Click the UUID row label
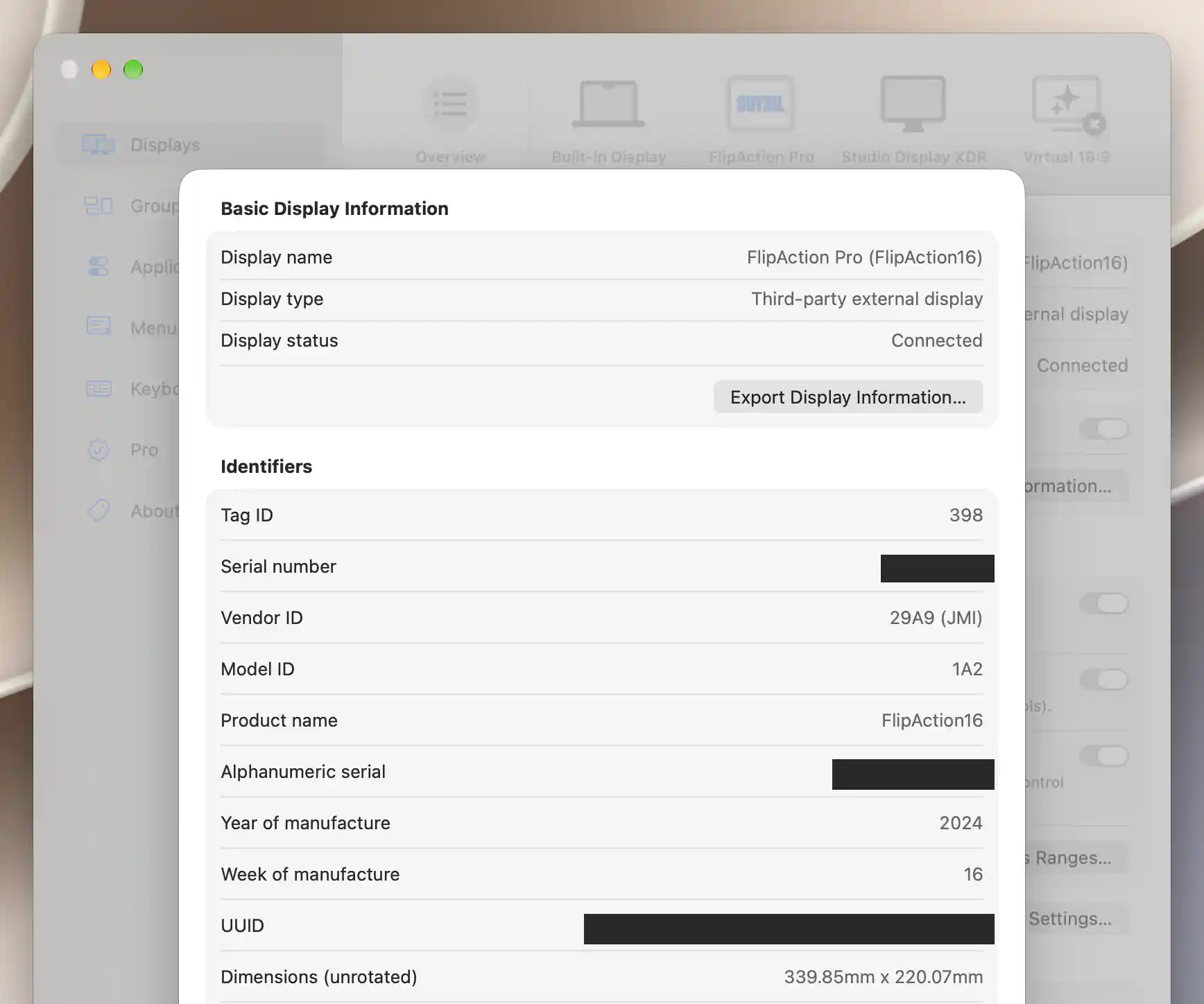1204x1004 pixels. pos(242,926)
